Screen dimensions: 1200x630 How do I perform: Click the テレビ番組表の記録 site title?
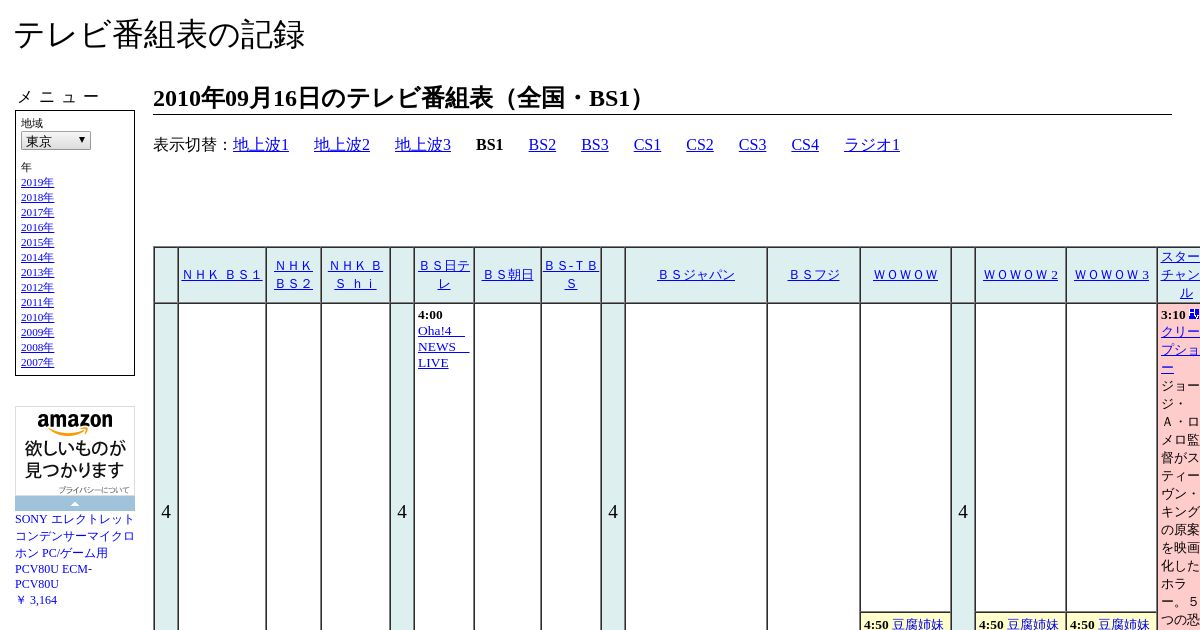click(159, 35)
